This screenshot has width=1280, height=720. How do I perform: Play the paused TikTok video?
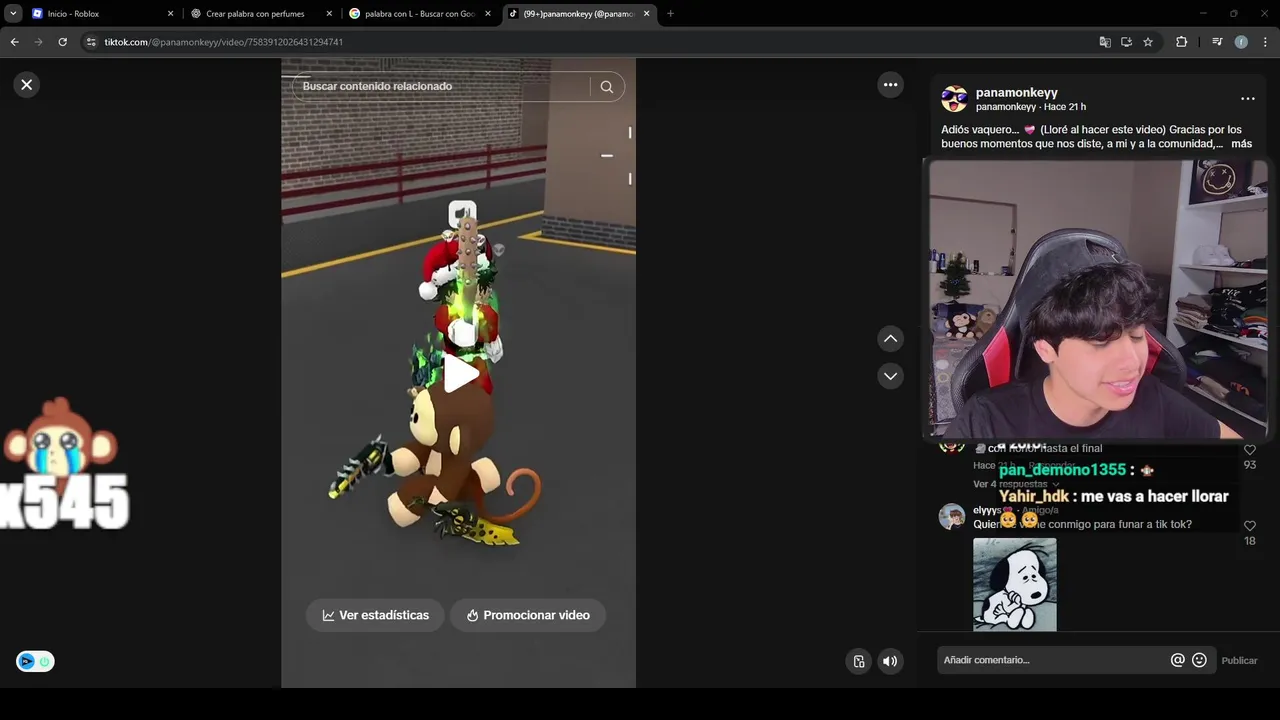[460, 373]
